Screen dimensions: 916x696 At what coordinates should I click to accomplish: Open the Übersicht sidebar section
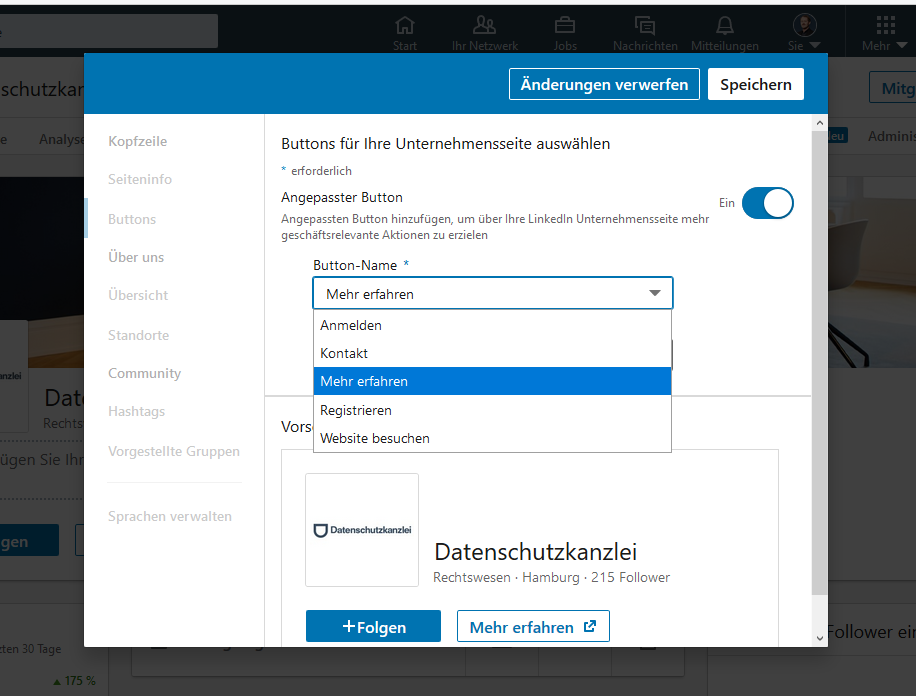pos(138,295)
